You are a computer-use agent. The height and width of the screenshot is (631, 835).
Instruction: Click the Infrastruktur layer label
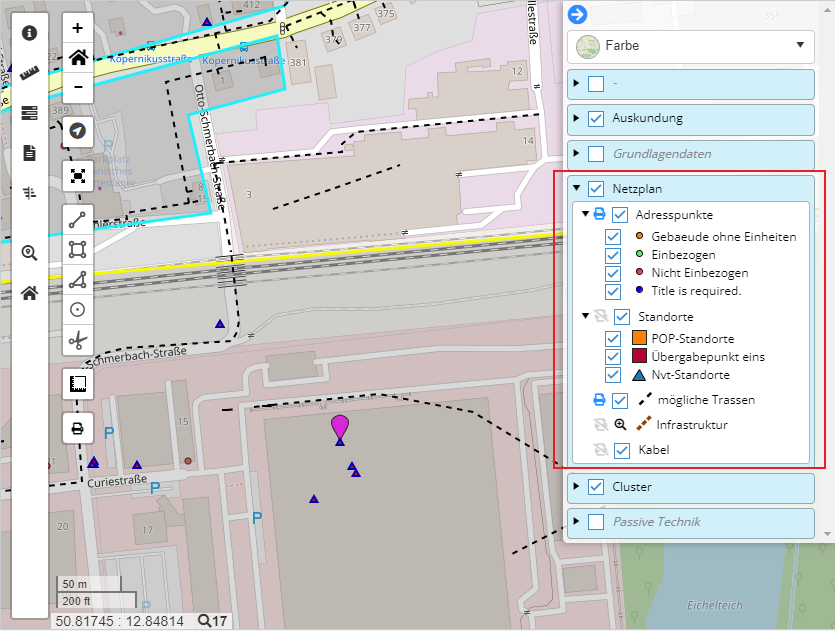[x=692, y=425]
